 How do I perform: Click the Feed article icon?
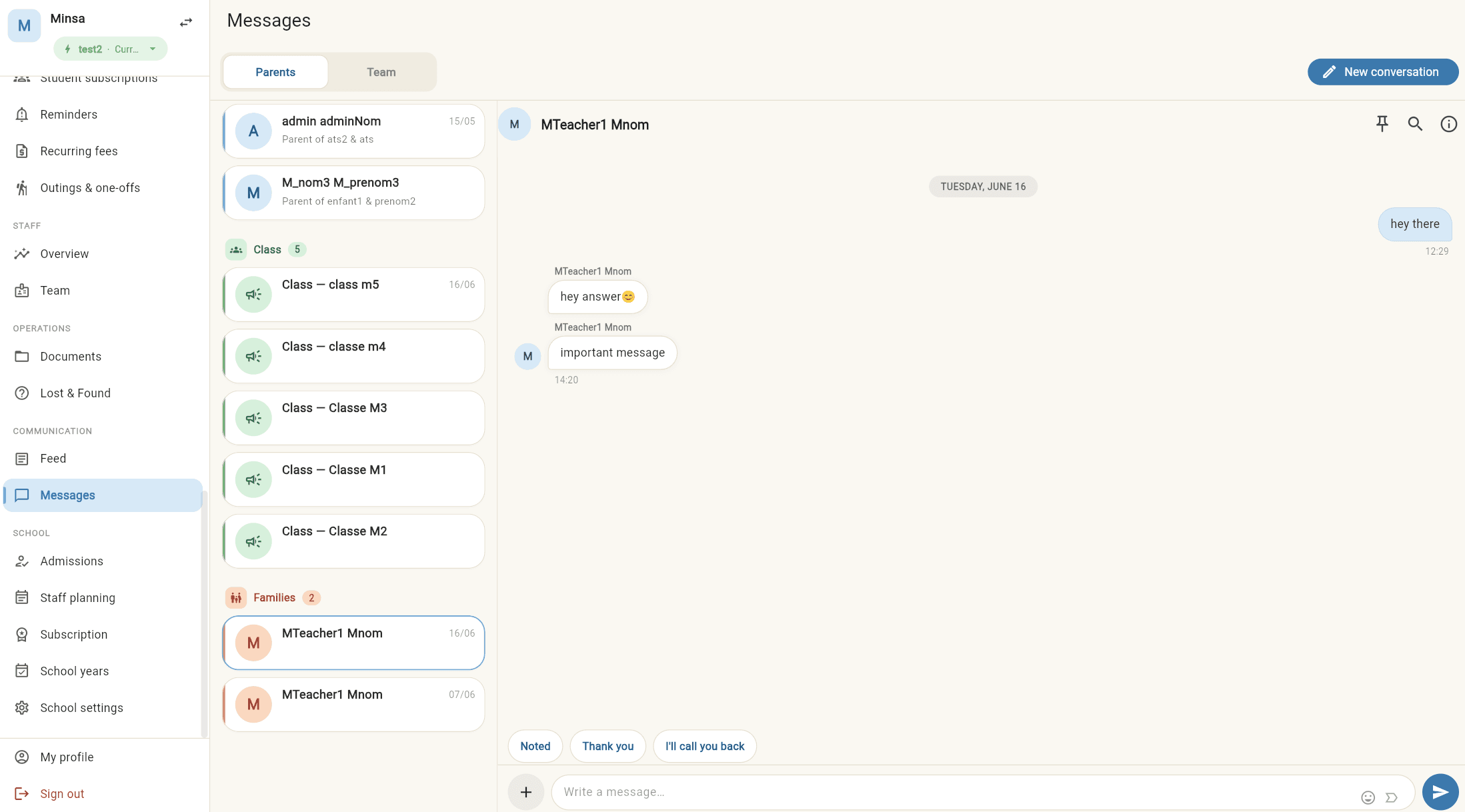[x=22, y=459]
